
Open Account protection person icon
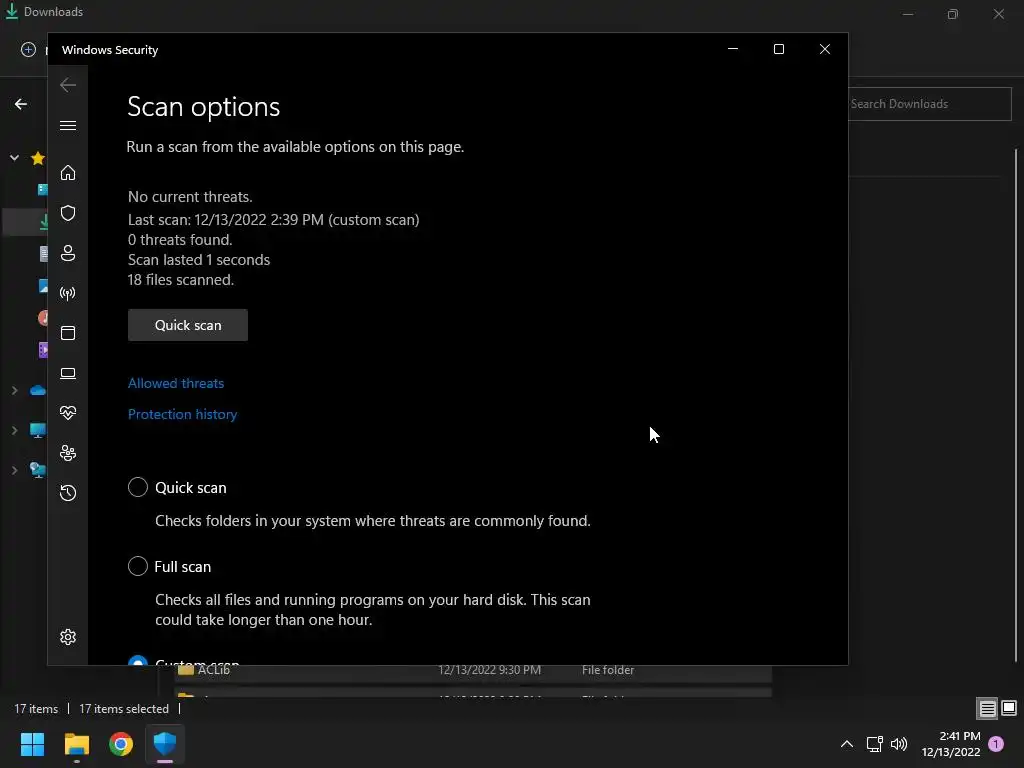click(68, 253)
